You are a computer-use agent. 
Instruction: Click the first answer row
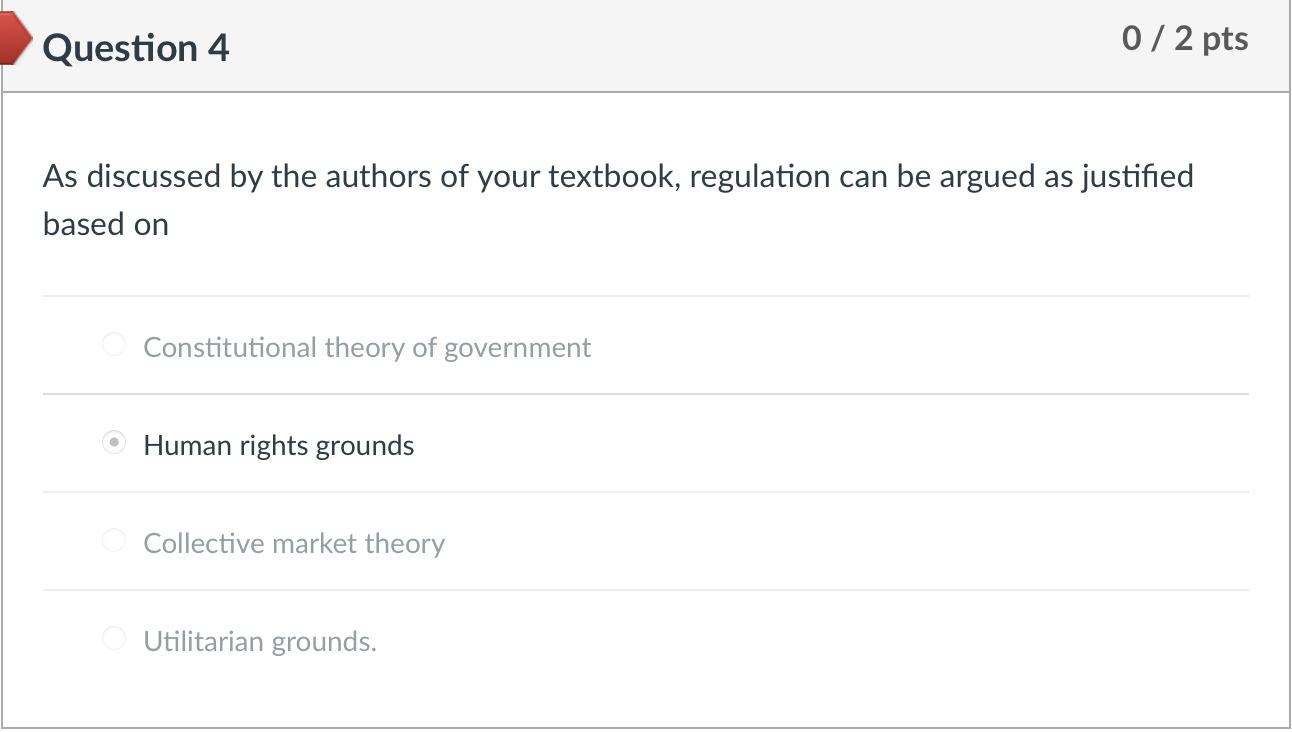pos(645,344)
